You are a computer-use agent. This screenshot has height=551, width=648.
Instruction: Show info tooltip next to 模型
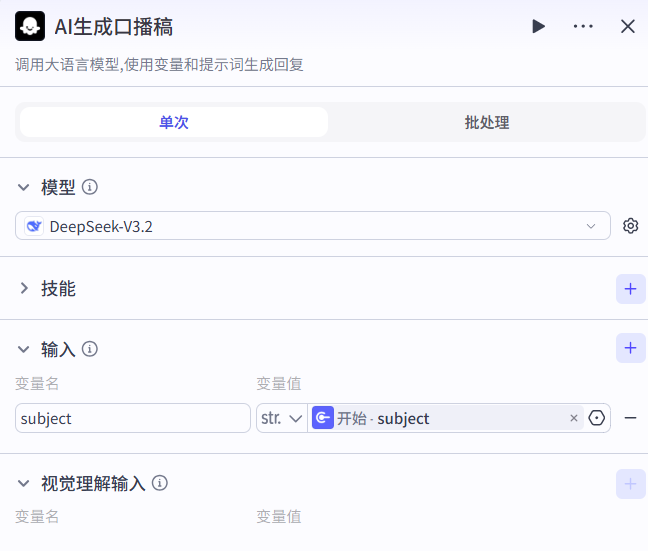[90, 187]
